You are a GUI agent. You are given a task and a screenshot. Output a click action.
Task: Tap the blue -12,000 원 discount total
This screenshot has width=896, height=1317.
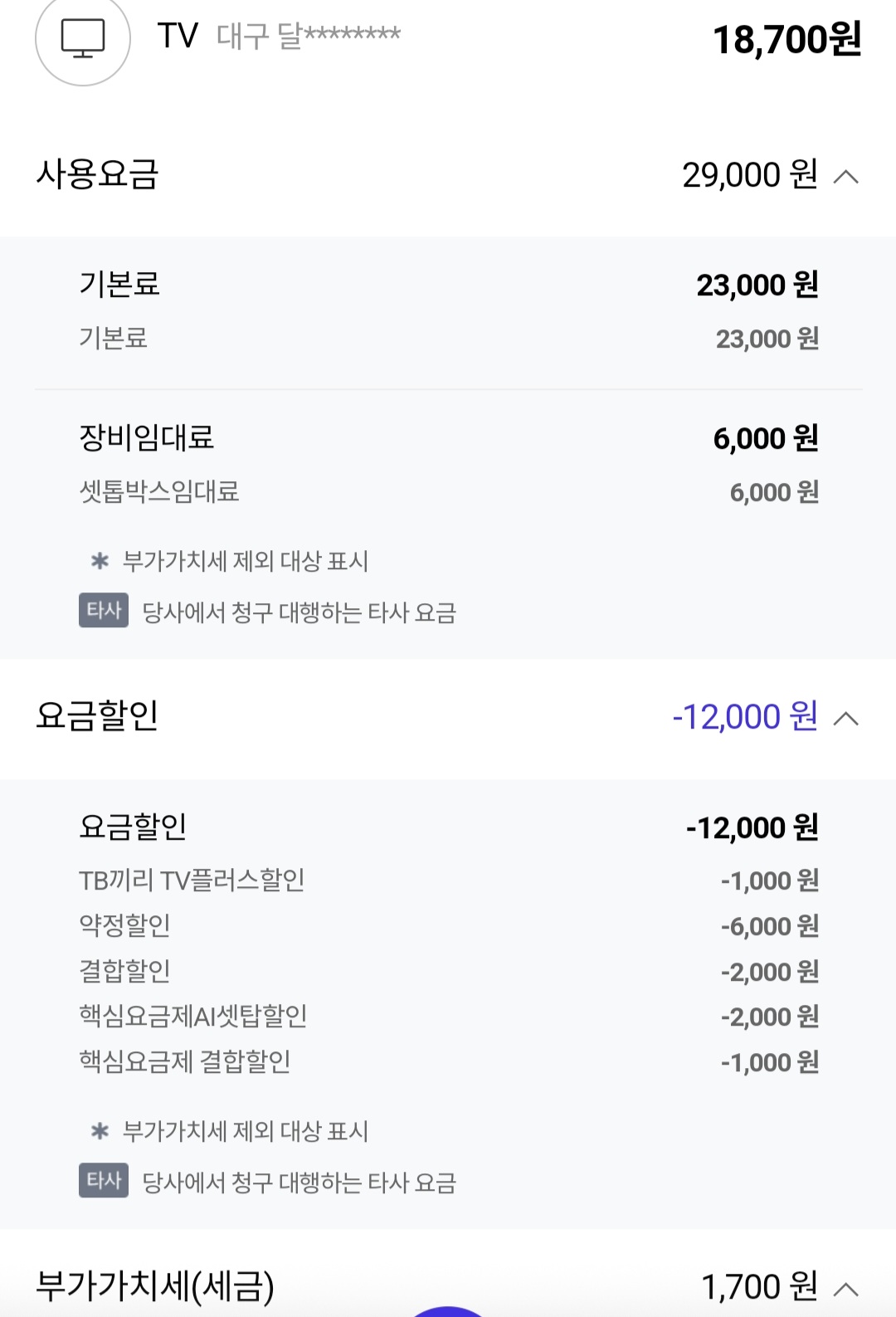coord(744,717)
